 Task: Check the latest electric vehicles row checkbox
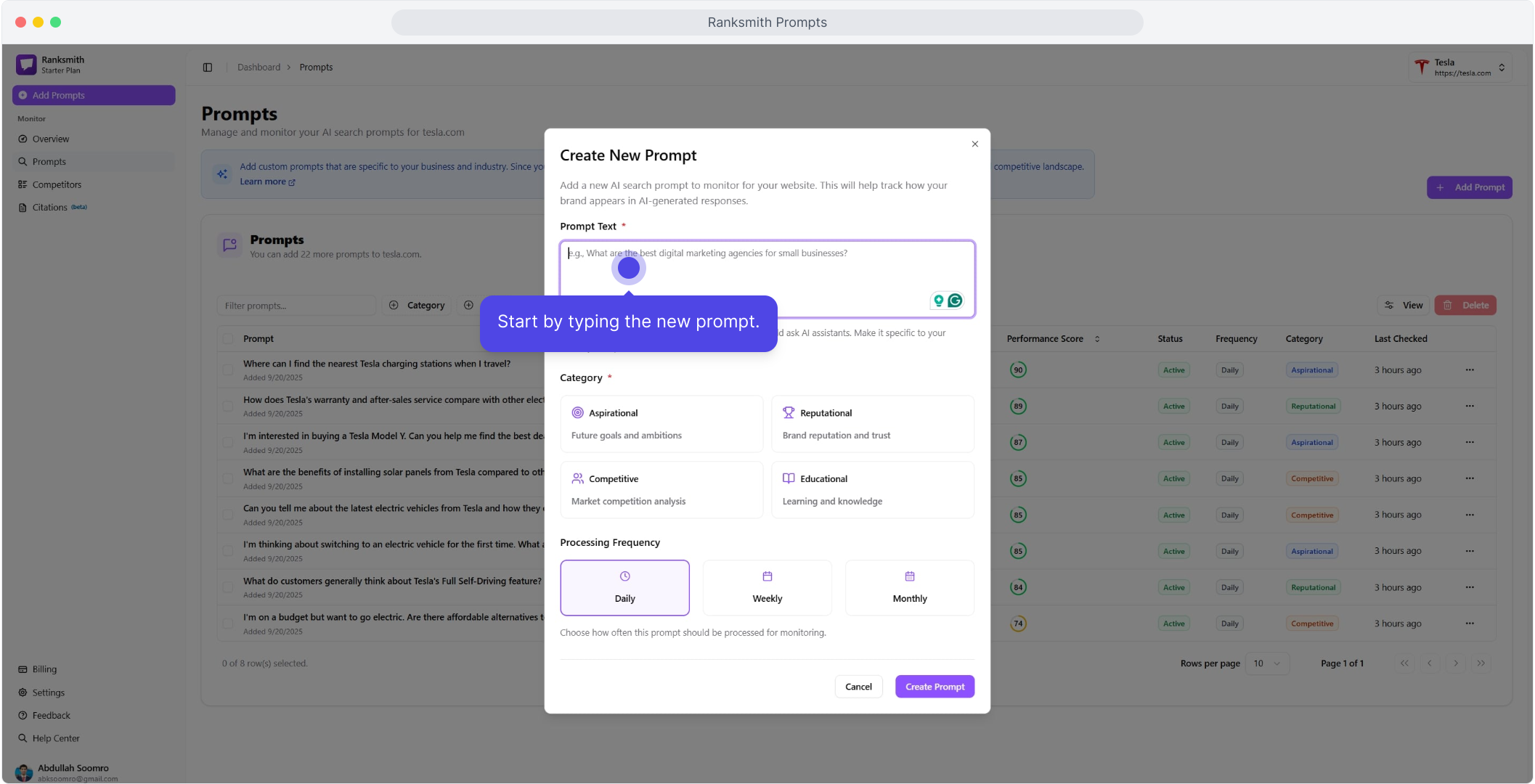click(228, 515)
